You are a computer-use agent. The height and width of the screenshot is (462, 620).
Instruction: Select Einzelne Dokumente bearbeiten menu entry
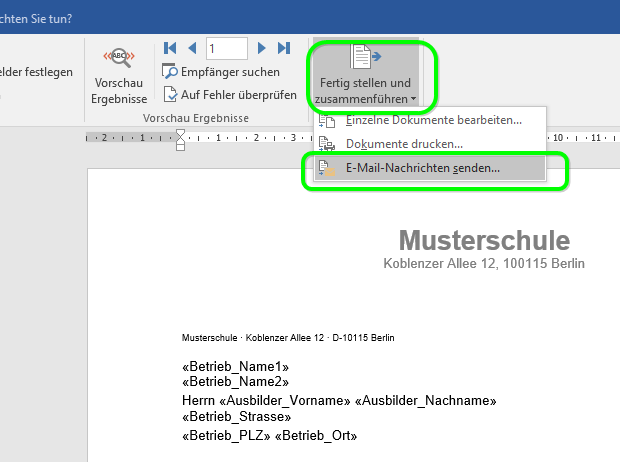[430, 120]
